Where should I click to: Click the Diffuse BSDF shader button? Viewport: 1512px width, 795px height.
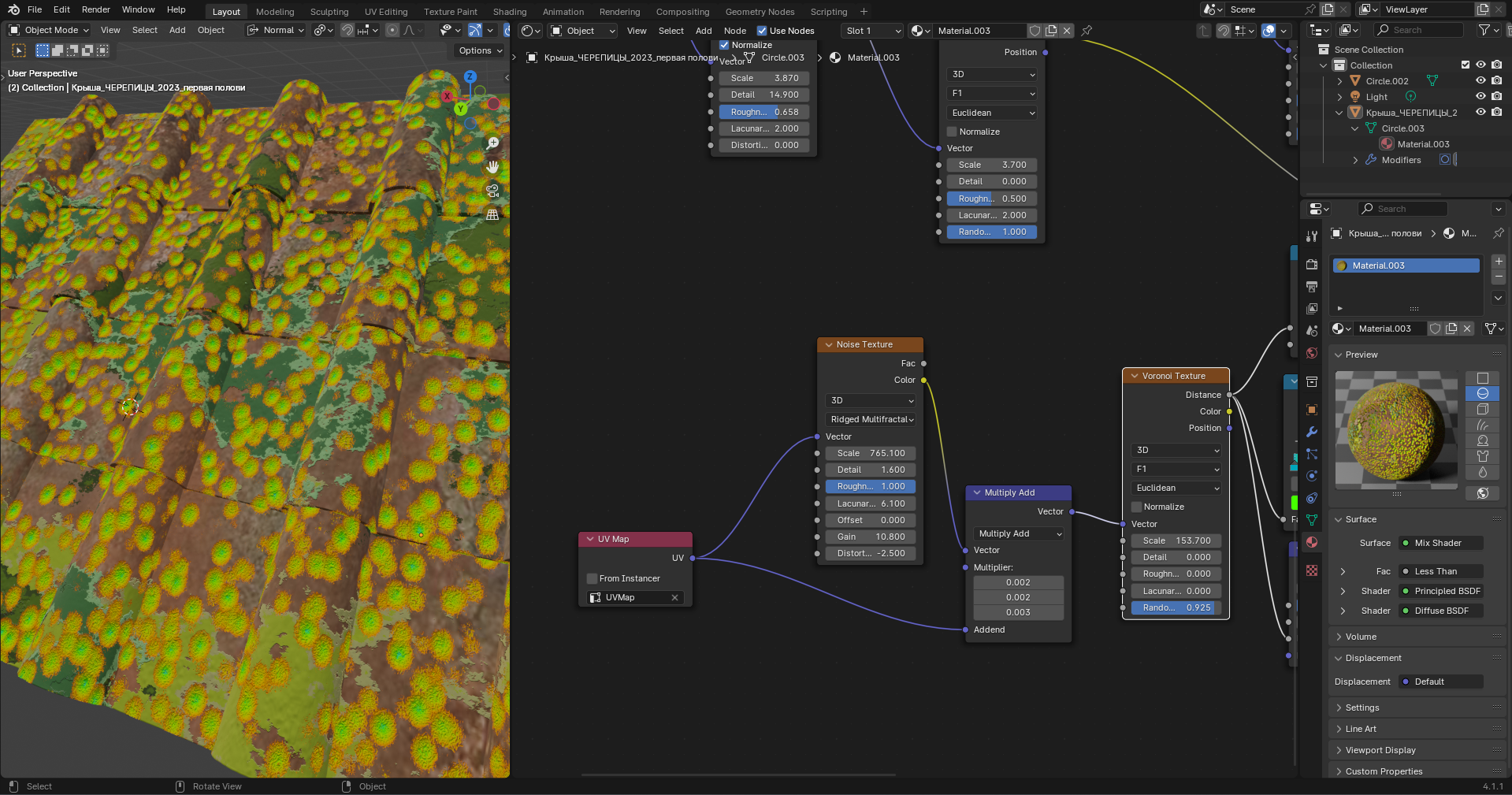[1441, 611]
